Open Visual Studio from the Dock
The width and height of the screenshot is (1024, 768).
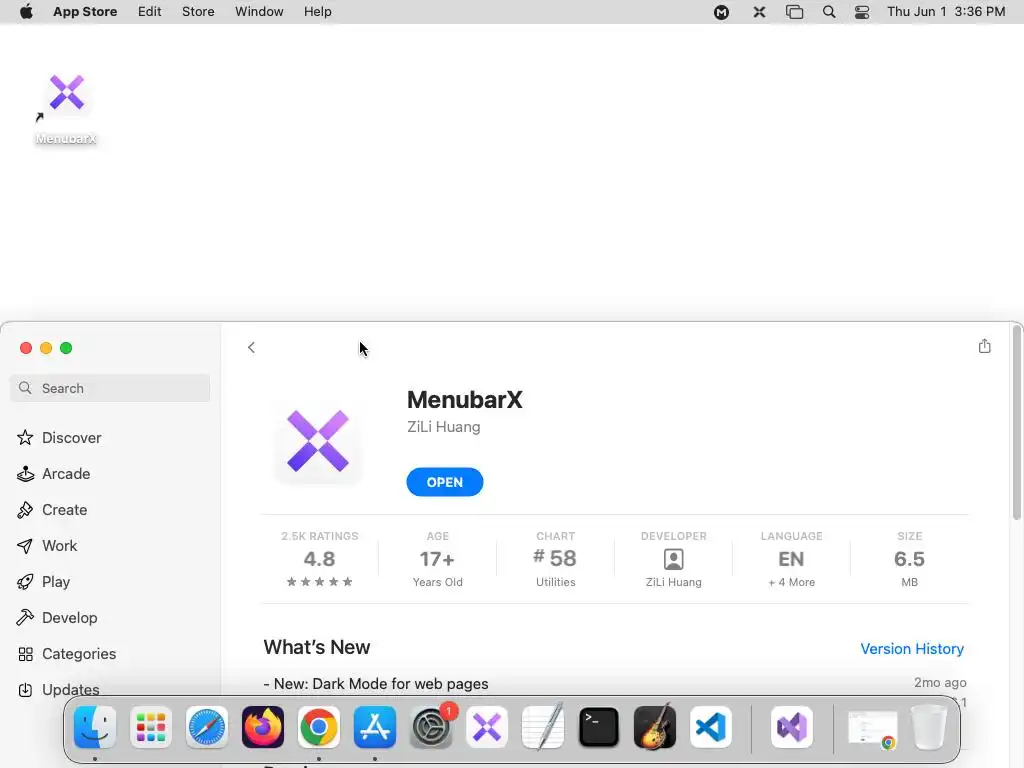point(792,727)
